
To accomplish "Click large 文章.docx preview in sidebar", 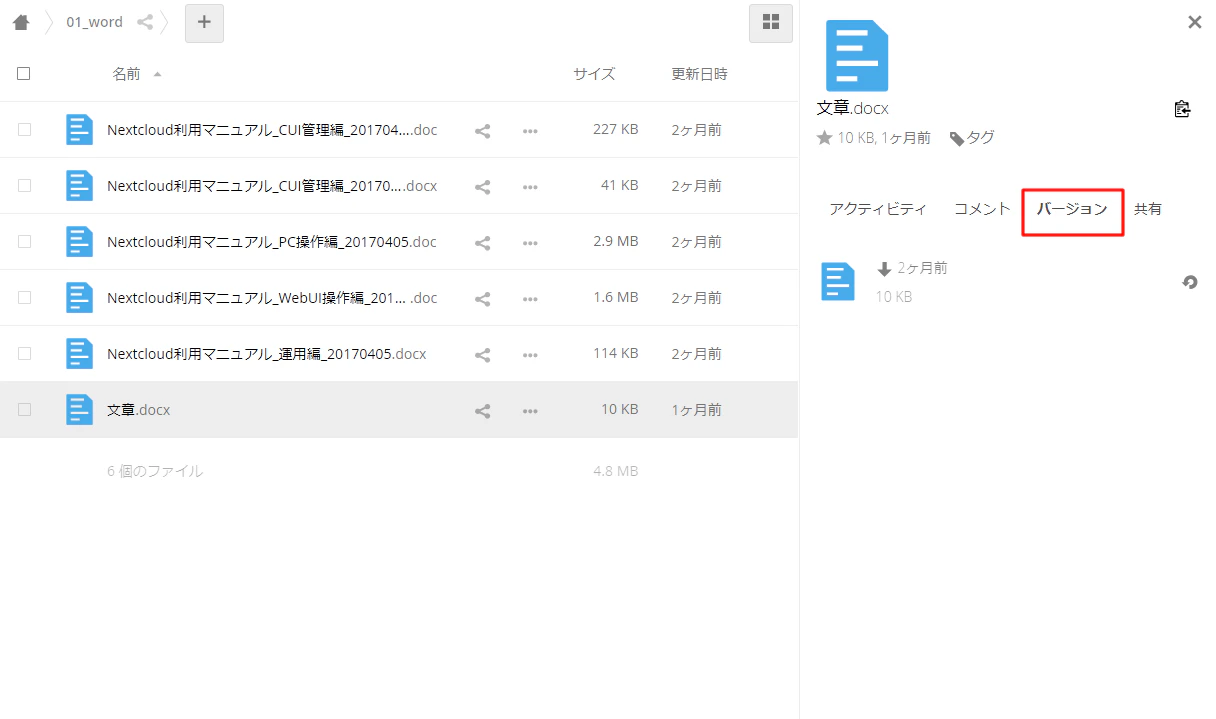I will click(857, 56).
